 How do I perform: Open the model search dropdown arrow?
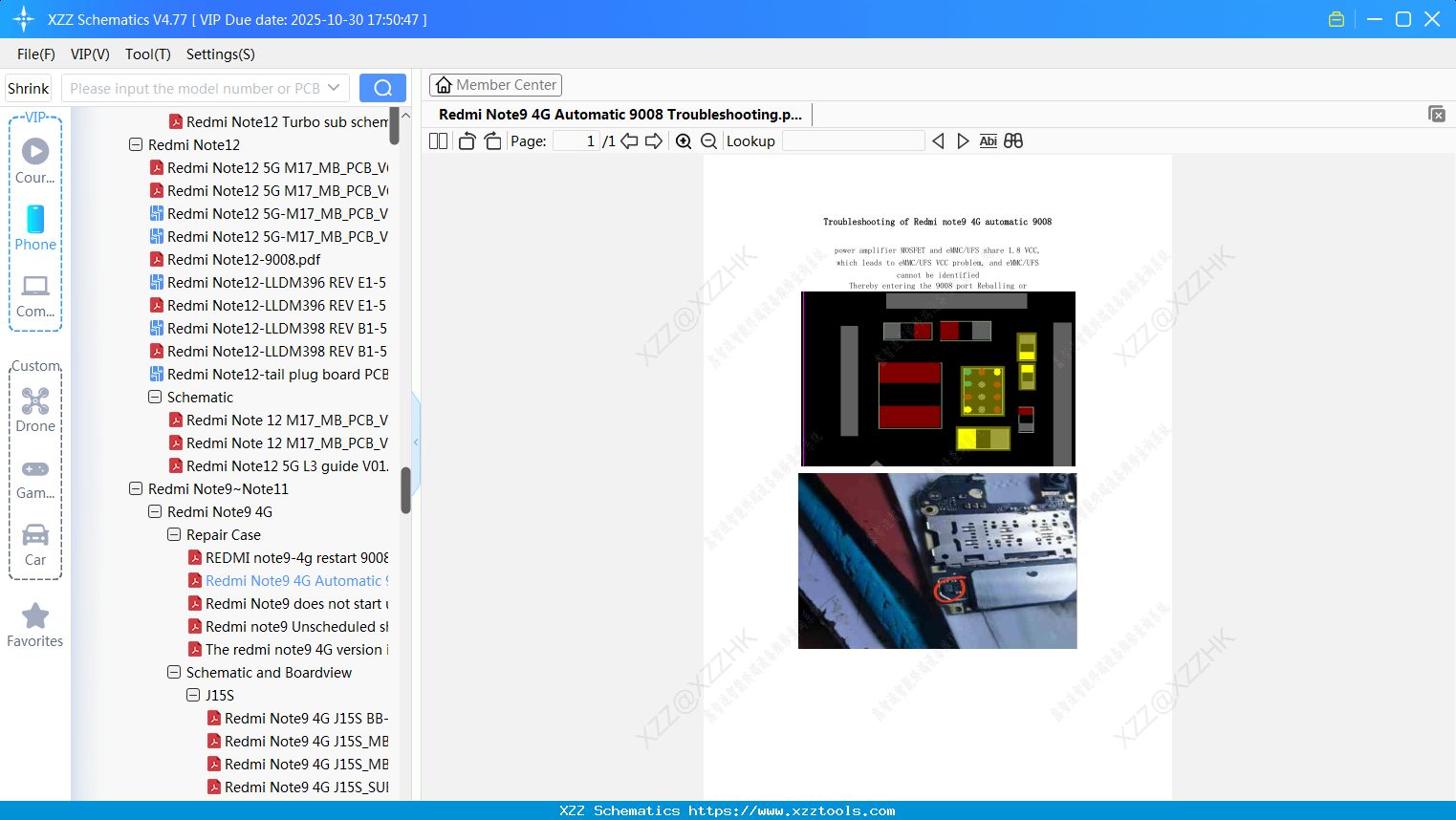tap(334, 87)
